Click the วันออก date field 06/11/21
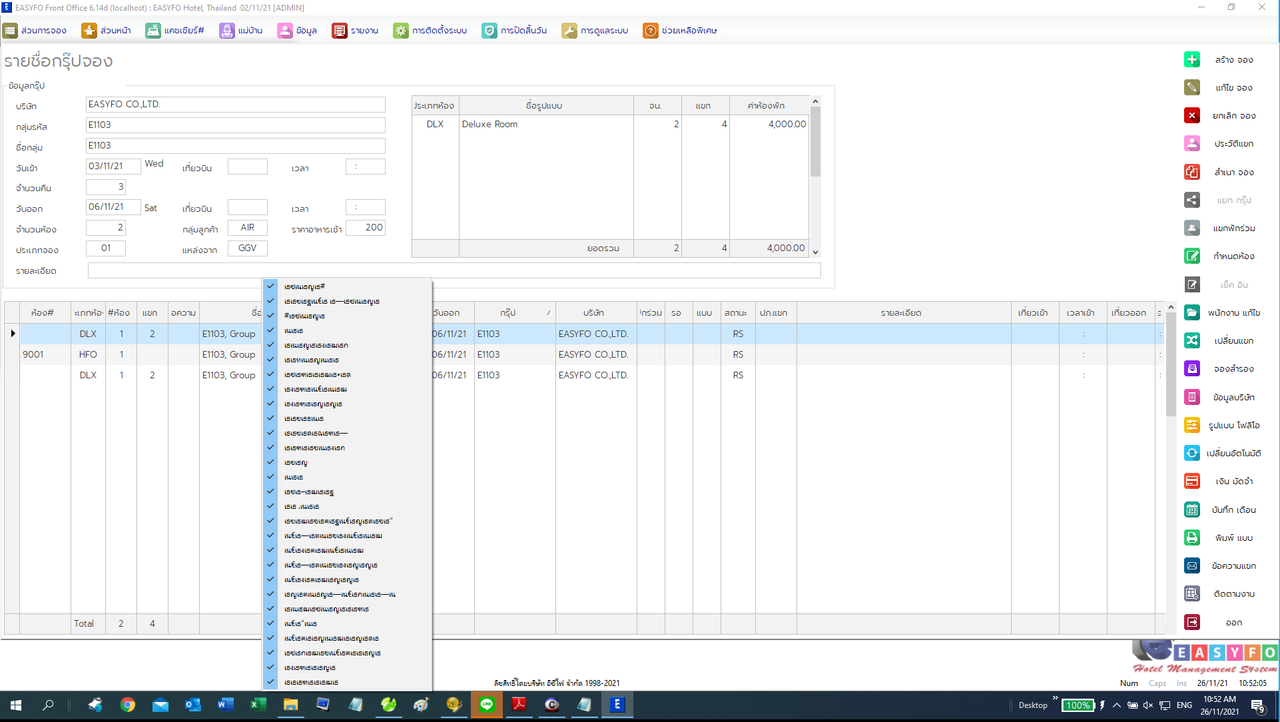1280x722 pixels. coord(113,207)
